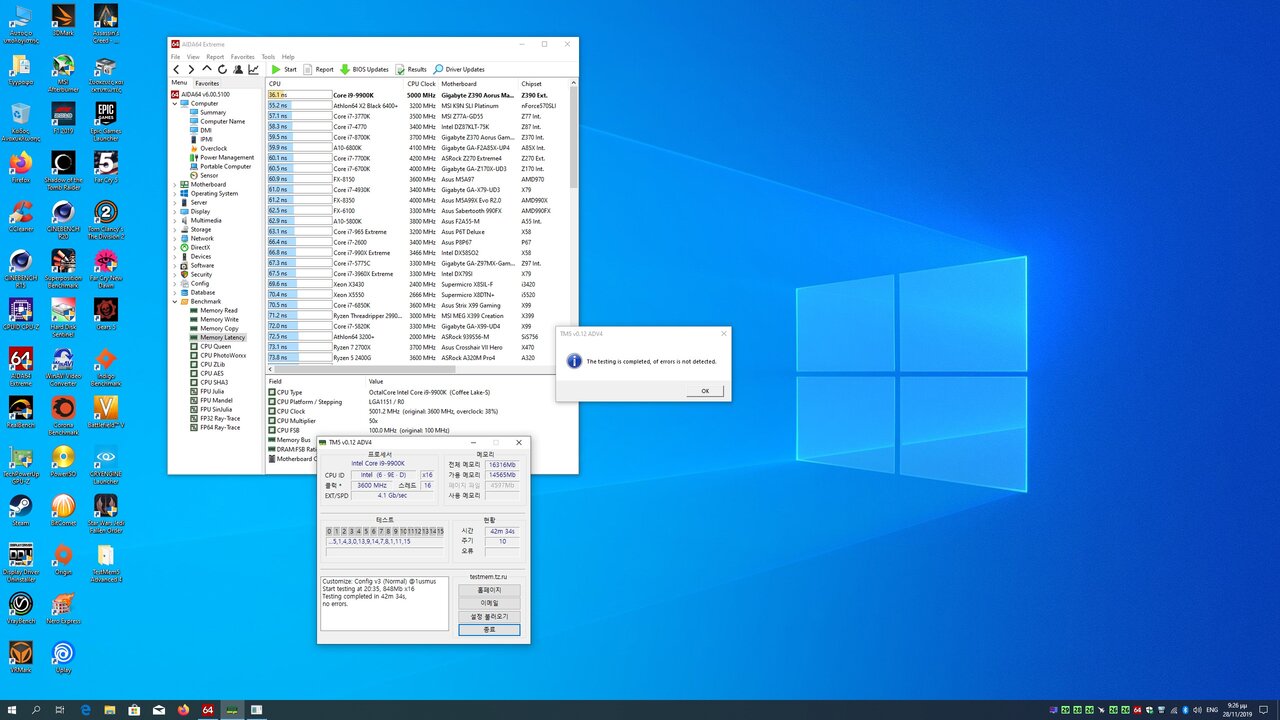Expand the Storage tree node
The height and width of the screenshot is (720, 1280).
click(174, 229)
